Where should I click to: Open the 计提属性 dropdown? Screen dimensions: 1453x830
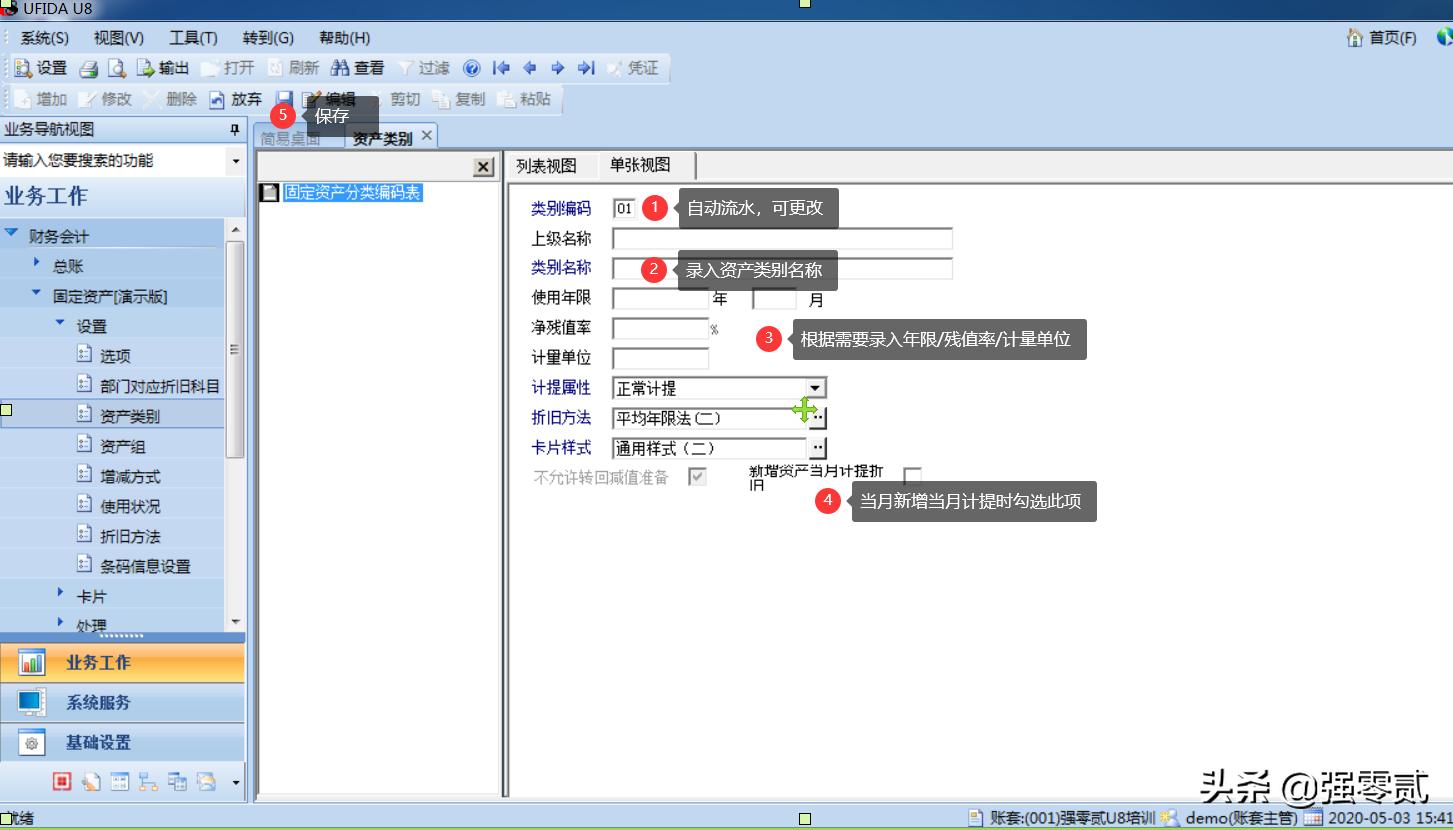point(816,388)
